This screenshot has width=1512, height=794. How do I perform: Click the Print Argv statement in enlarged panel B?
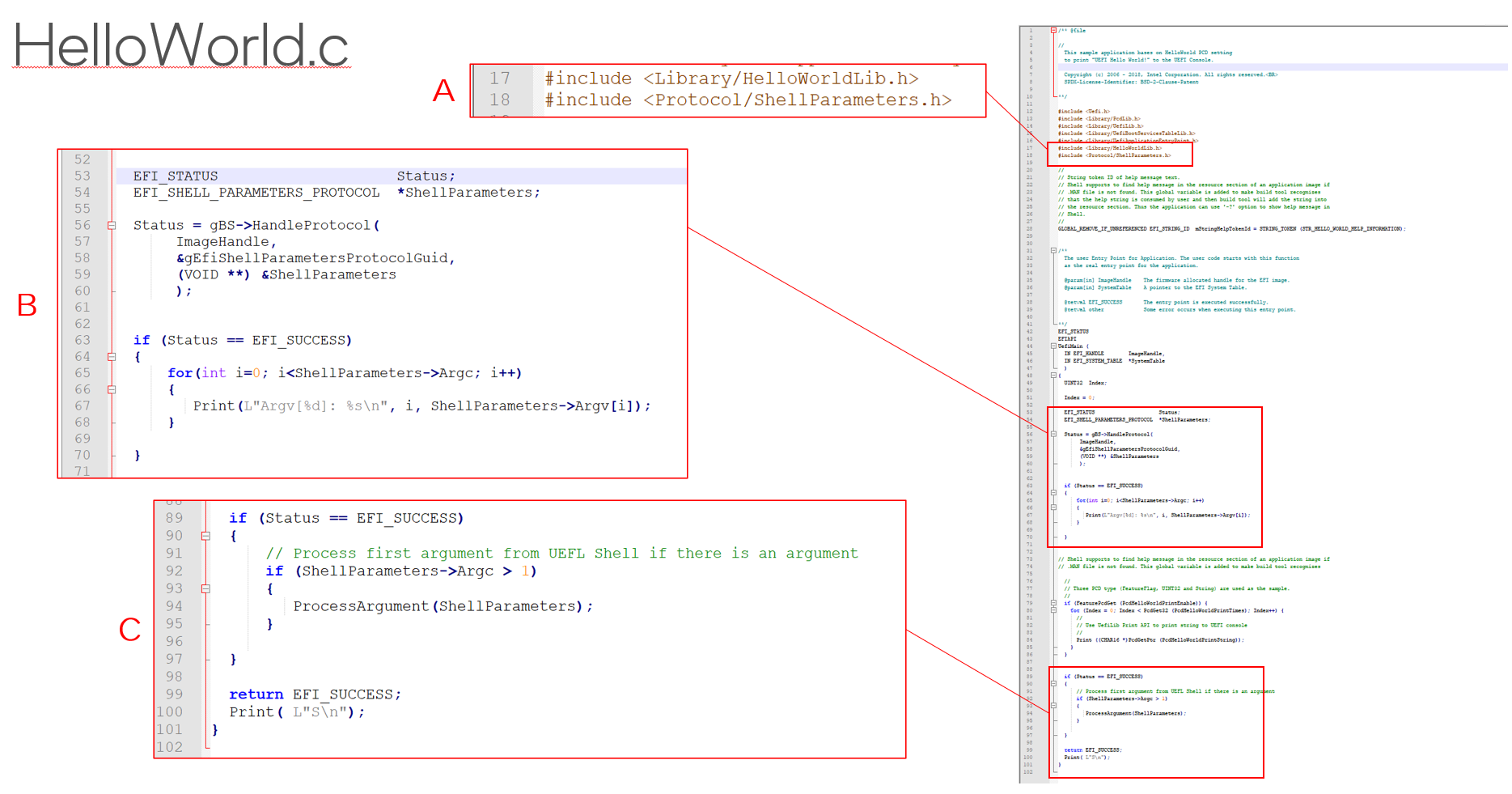(x=421, y=406)
